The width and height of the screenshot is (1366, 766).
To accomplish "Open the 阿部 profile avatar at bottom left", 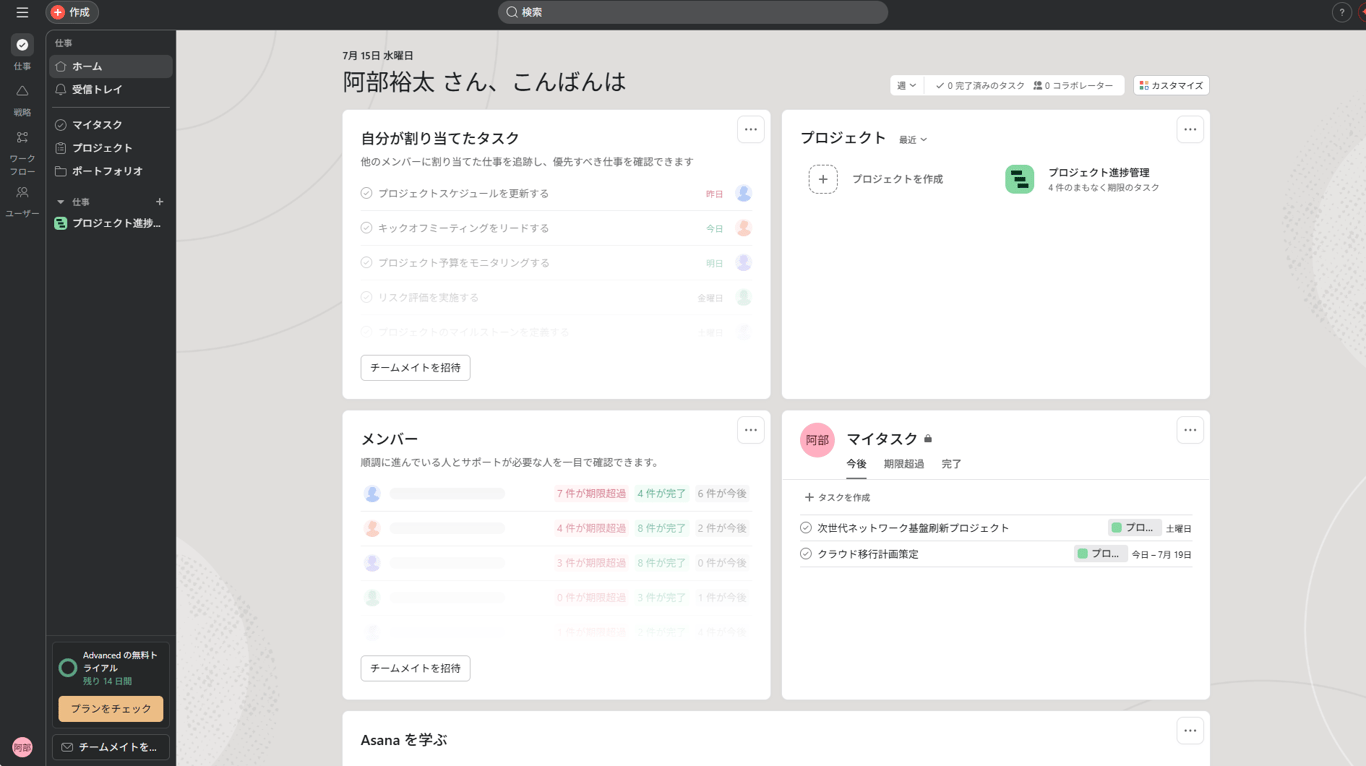I will (x=22, y=747).
